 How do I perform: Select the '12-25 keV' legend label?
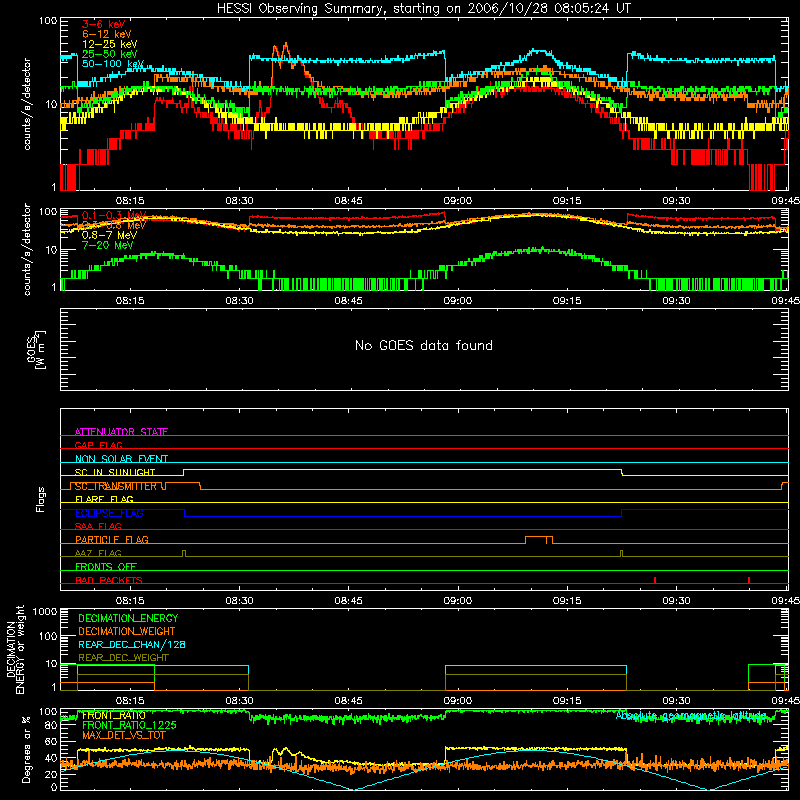click(110, 44)
